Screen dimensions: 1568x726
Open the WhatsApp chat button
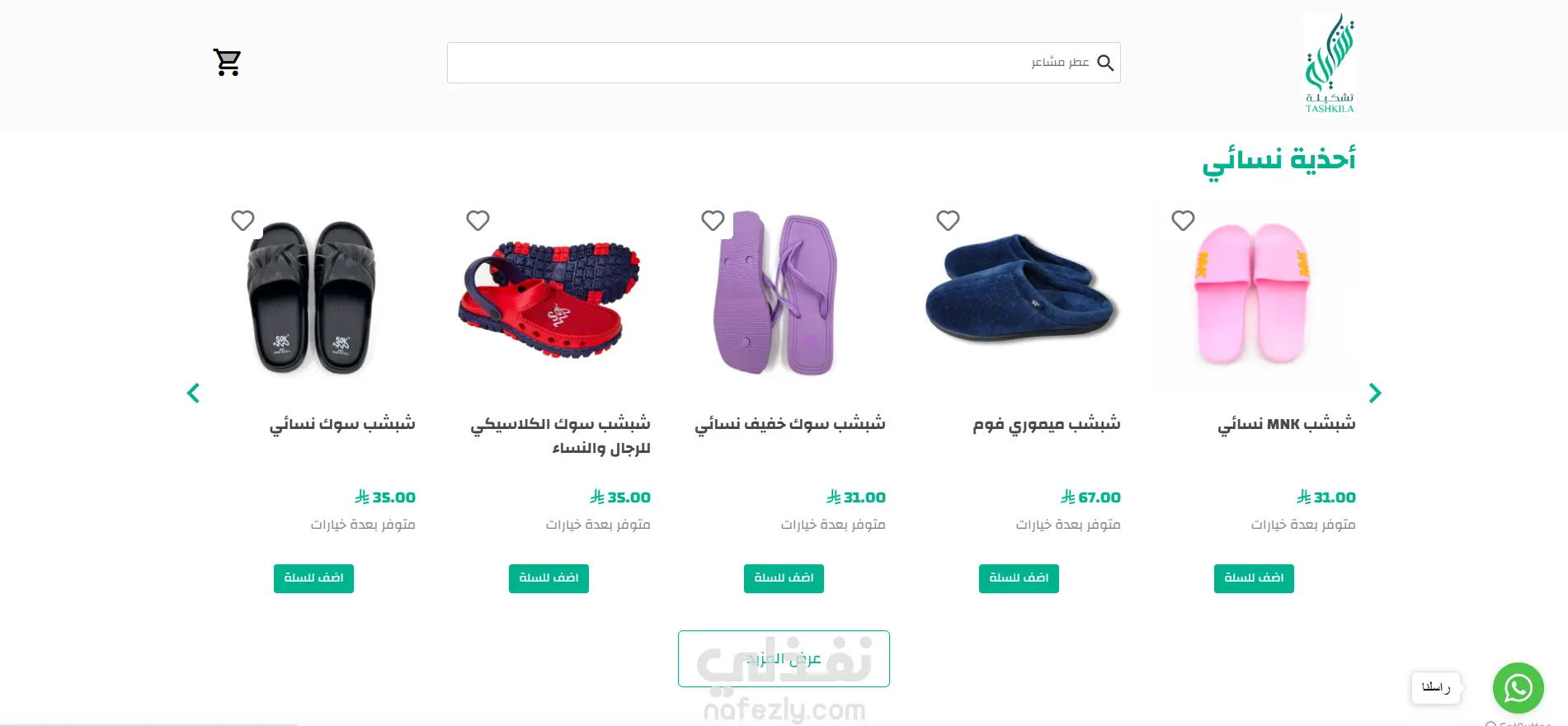(x=1518, y=688)
